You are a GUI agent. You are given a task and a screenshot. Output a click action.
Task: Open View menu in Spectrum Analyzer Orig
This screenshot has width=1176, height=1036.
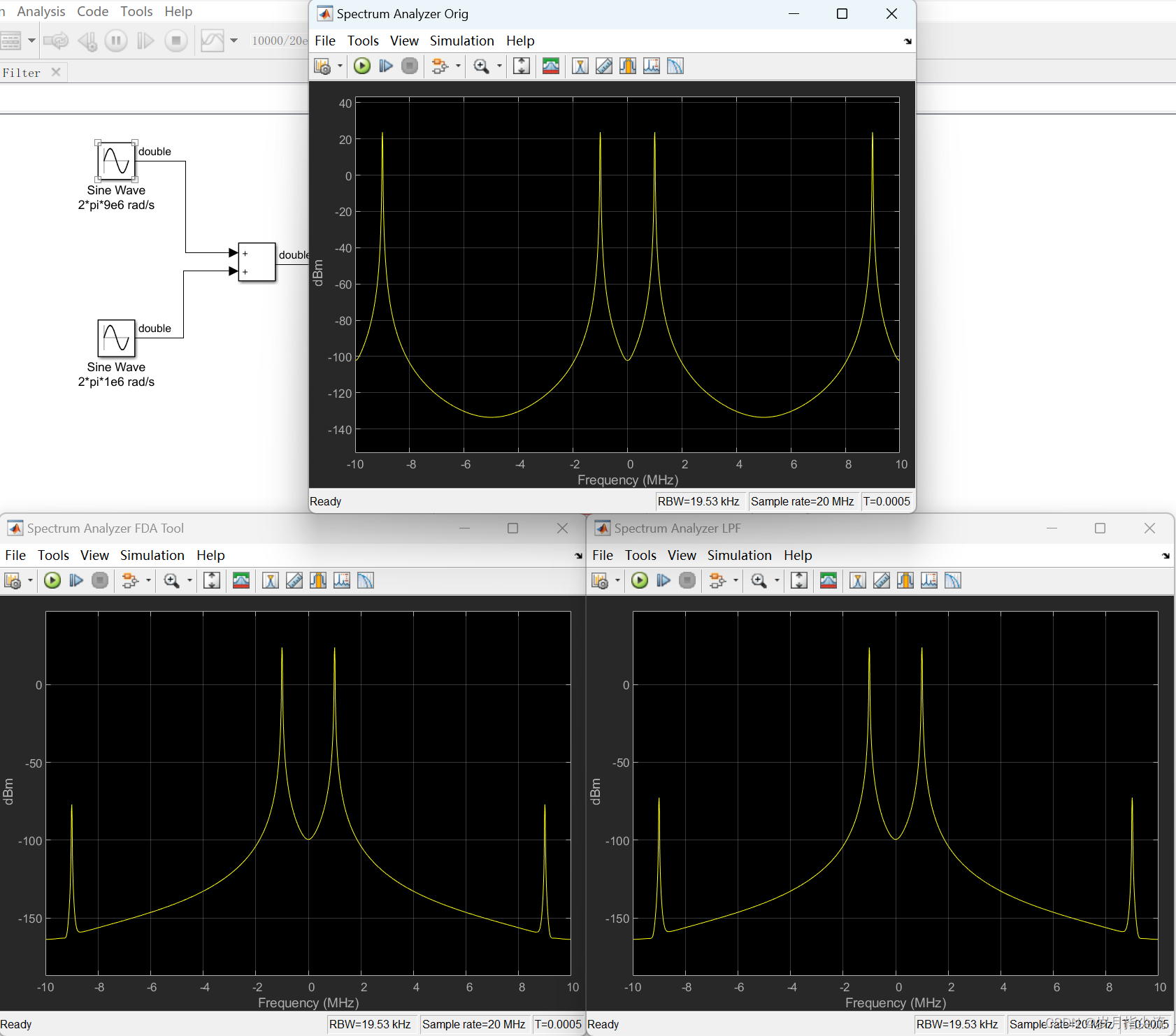(404, 41)
